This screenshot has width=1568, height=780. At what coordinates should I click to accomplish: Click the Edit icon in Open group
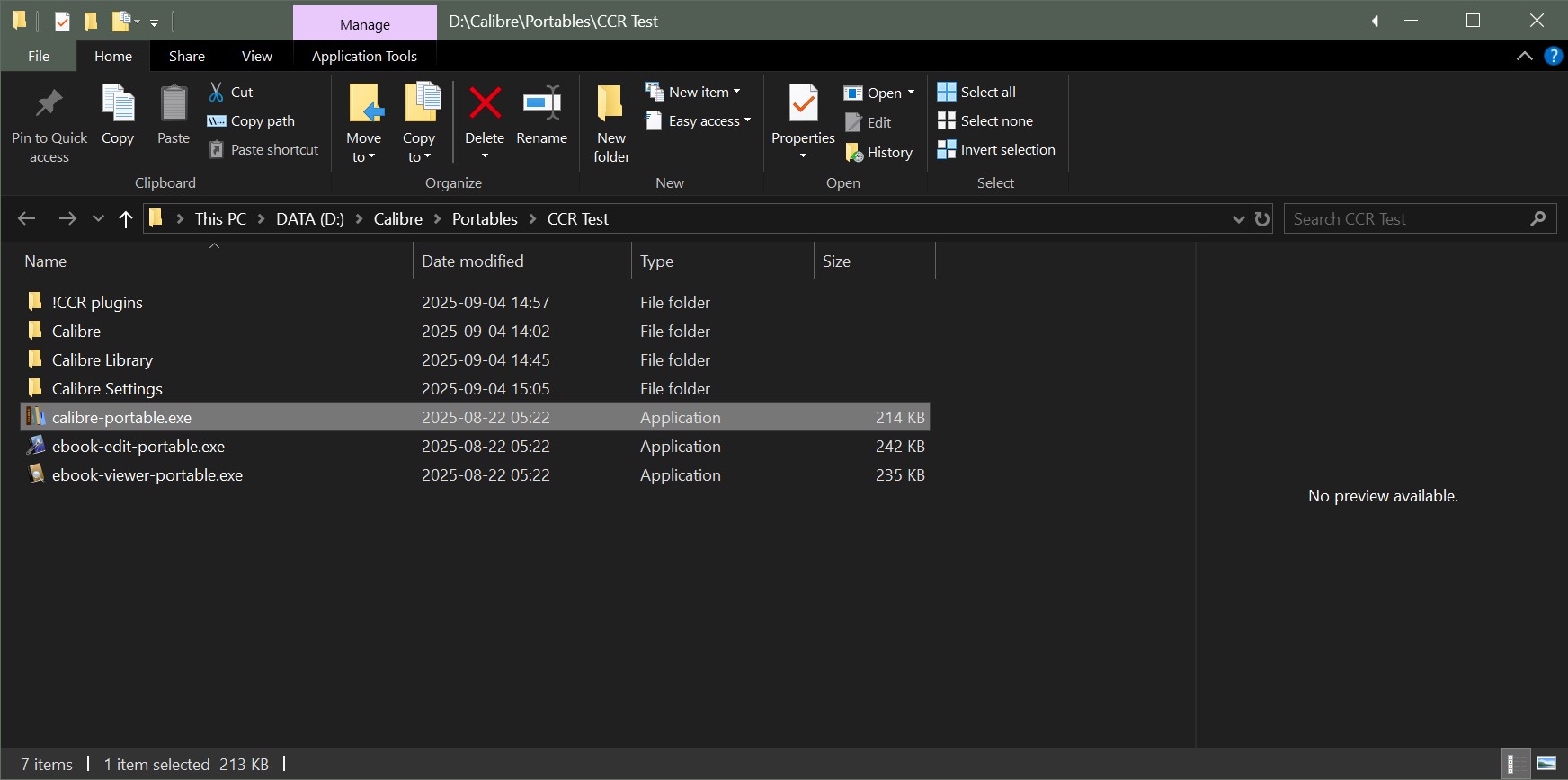[853, 122]
